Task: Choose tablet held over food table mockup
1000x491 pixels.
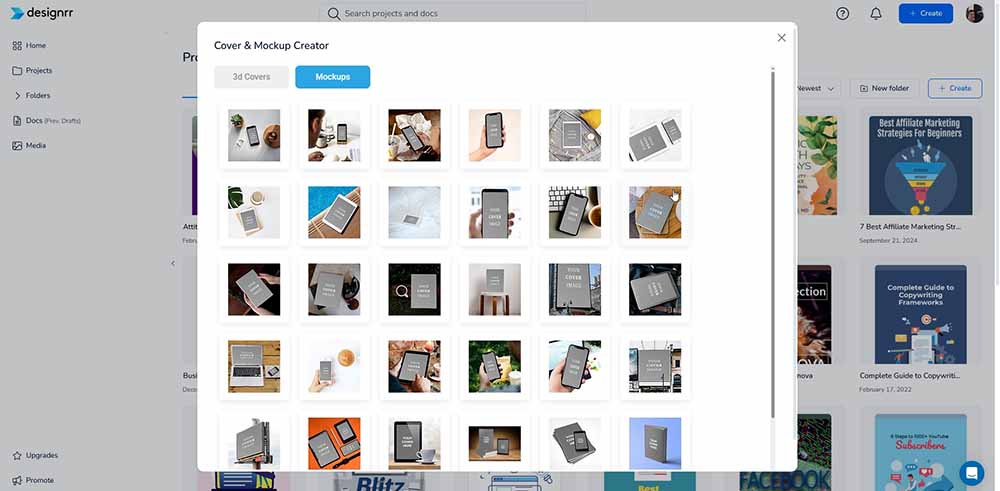Action: pyautogui.click(x=415, y=367)
